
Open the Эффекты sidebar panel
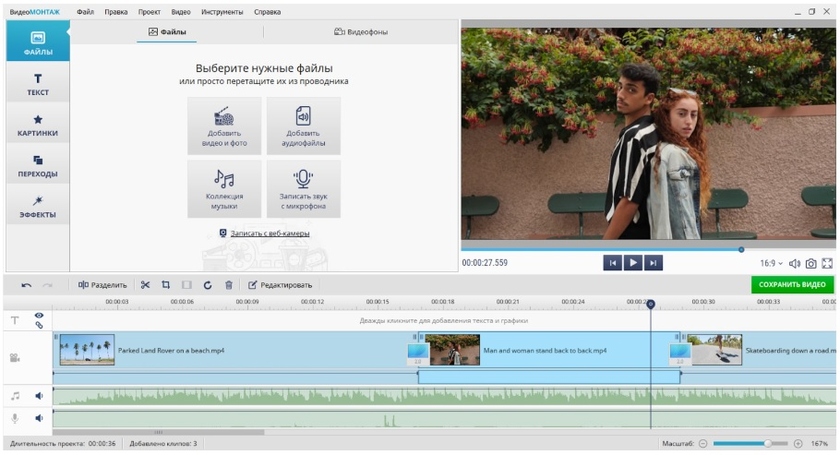click(37, 207)
